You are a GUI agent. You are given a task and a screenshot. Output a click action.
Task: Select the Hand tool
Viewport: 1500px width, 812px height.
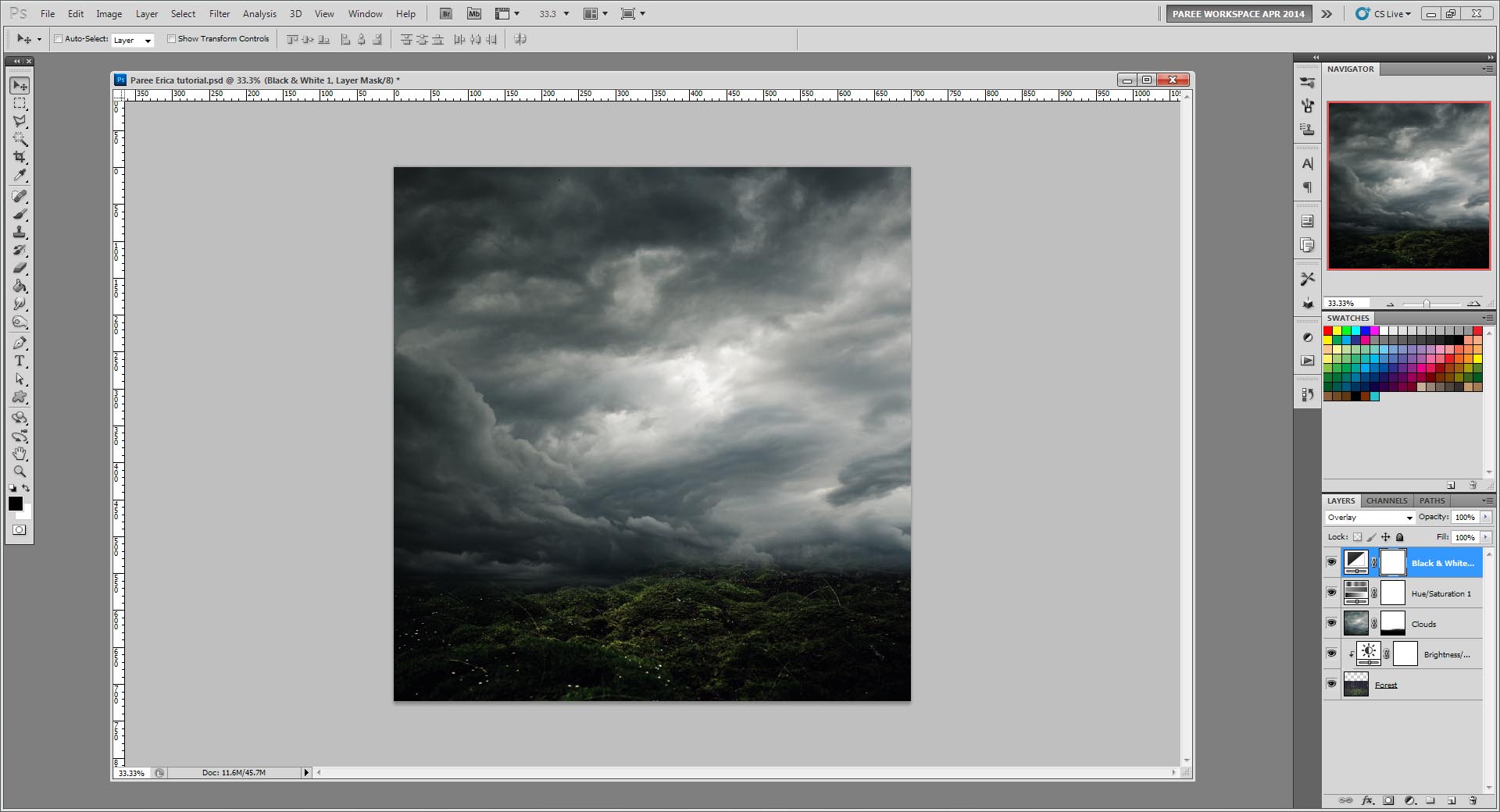point(20,454)
